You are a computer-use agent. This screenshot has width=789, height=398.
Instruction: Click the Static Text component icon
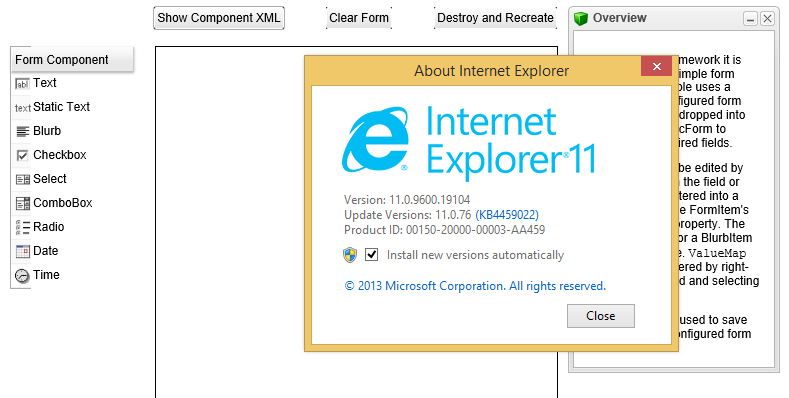(23, 108)
